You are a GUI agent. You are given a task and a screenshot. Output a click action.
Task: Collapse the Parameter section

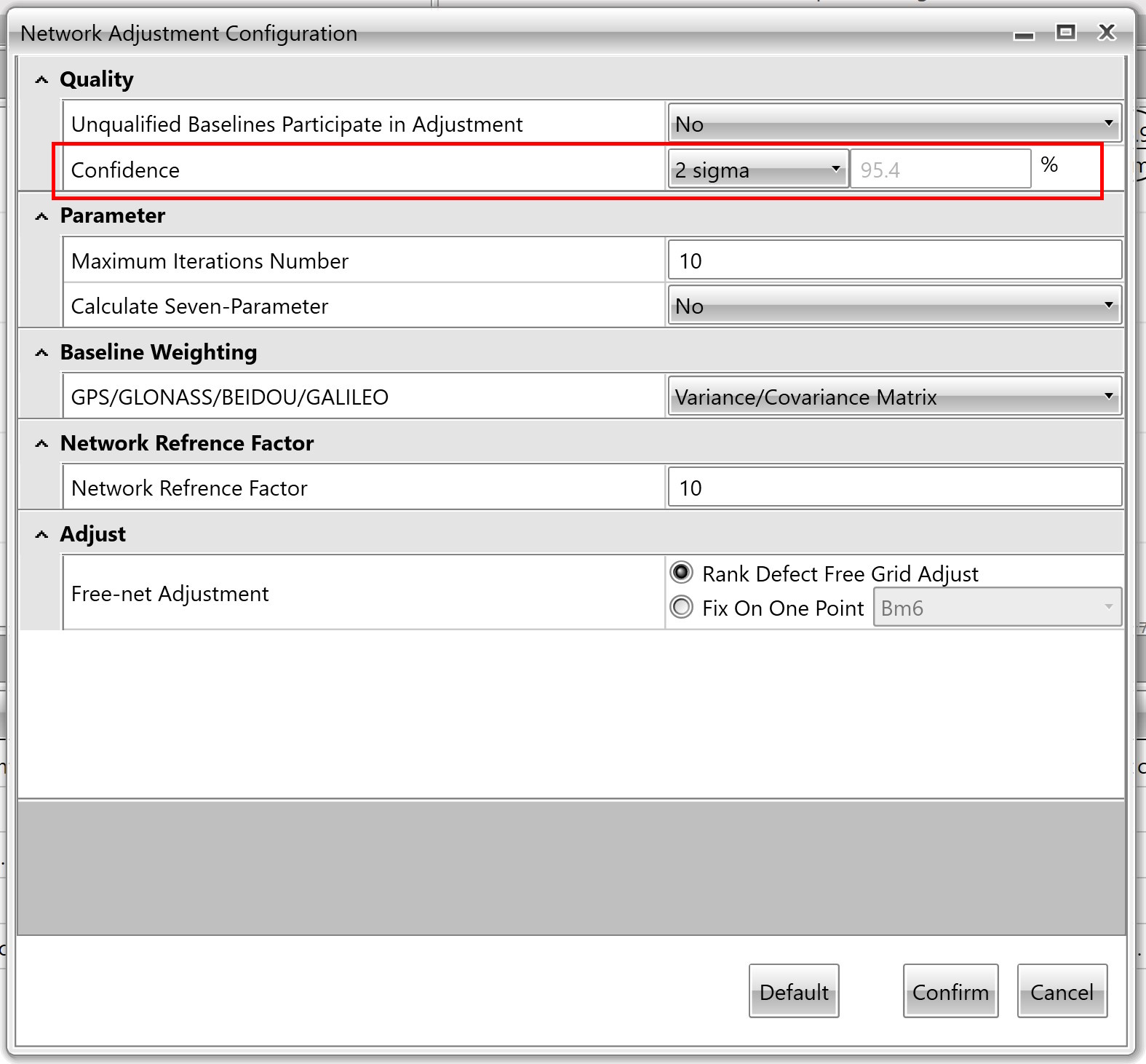coord(42,216)
